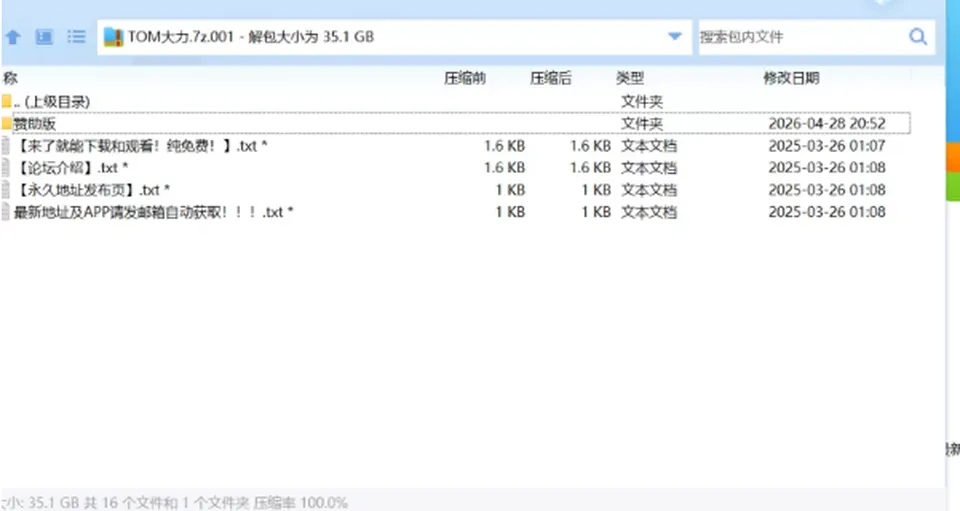Image resolution: width=960 pixels, height=511 pixels.
Task: Select the 【永久地址发布页】.txt file
Action: click(x=456, y=190)
